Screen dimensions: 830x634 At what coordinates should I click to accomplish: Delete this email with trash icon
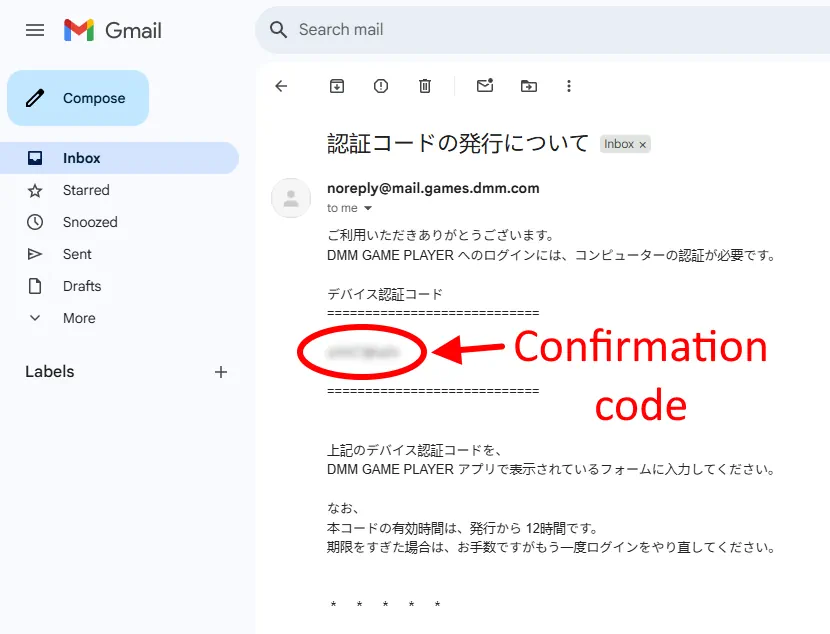tap(425, 86)
